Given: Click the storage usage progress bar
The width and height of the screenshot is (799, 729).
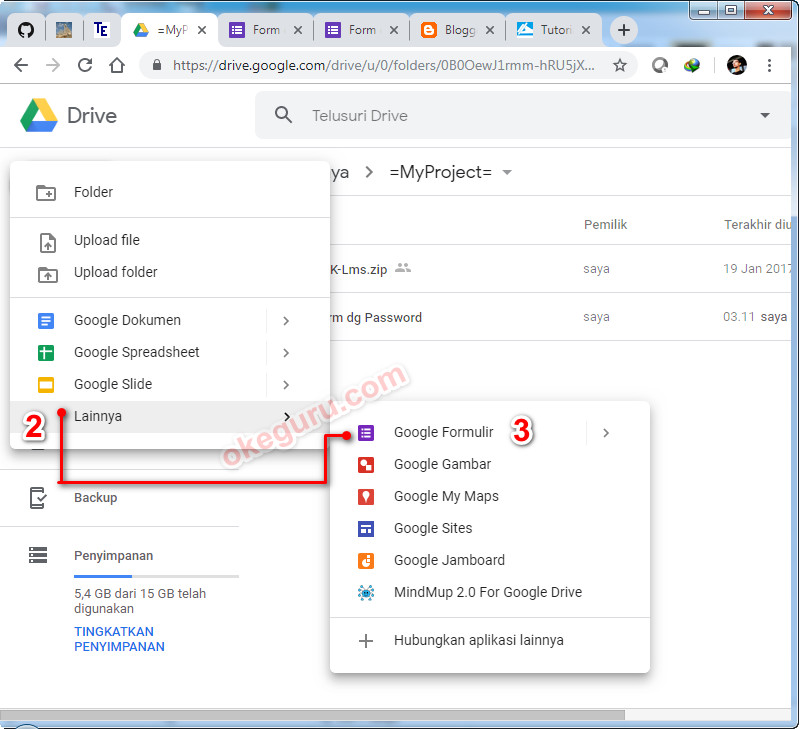Looking at the screenshot, I should coord(156,576).
